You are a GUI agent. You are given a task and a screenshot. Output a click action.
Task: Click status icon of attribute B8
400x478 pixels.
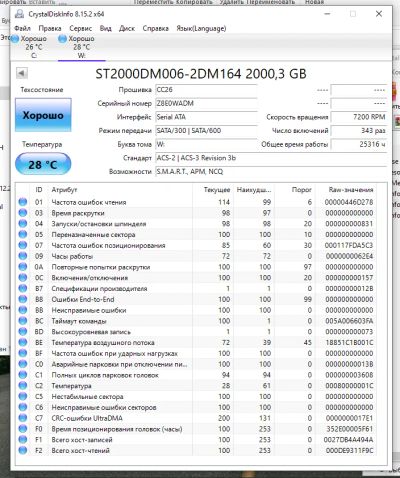(23, 299)
